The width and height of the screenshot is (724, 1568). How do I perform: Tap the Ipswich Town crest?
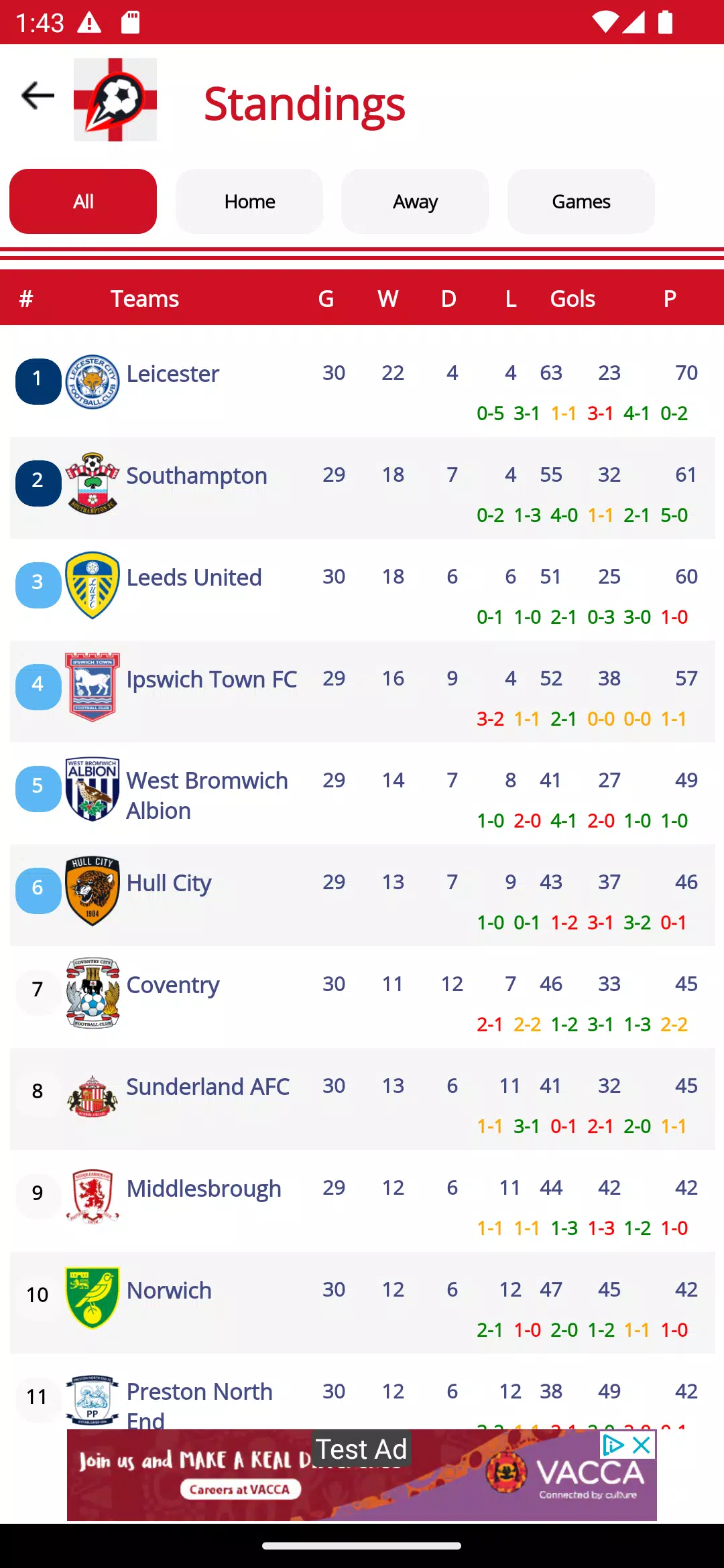(93, 687)
